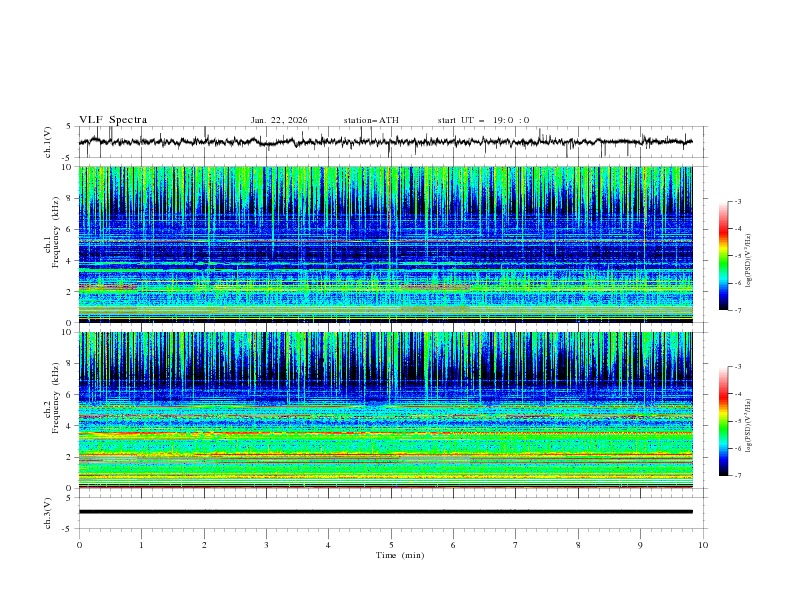Click time axis tick label "7"
Image resolution: width=792 pixels, height=612 pixels.
tap(516, 545)
